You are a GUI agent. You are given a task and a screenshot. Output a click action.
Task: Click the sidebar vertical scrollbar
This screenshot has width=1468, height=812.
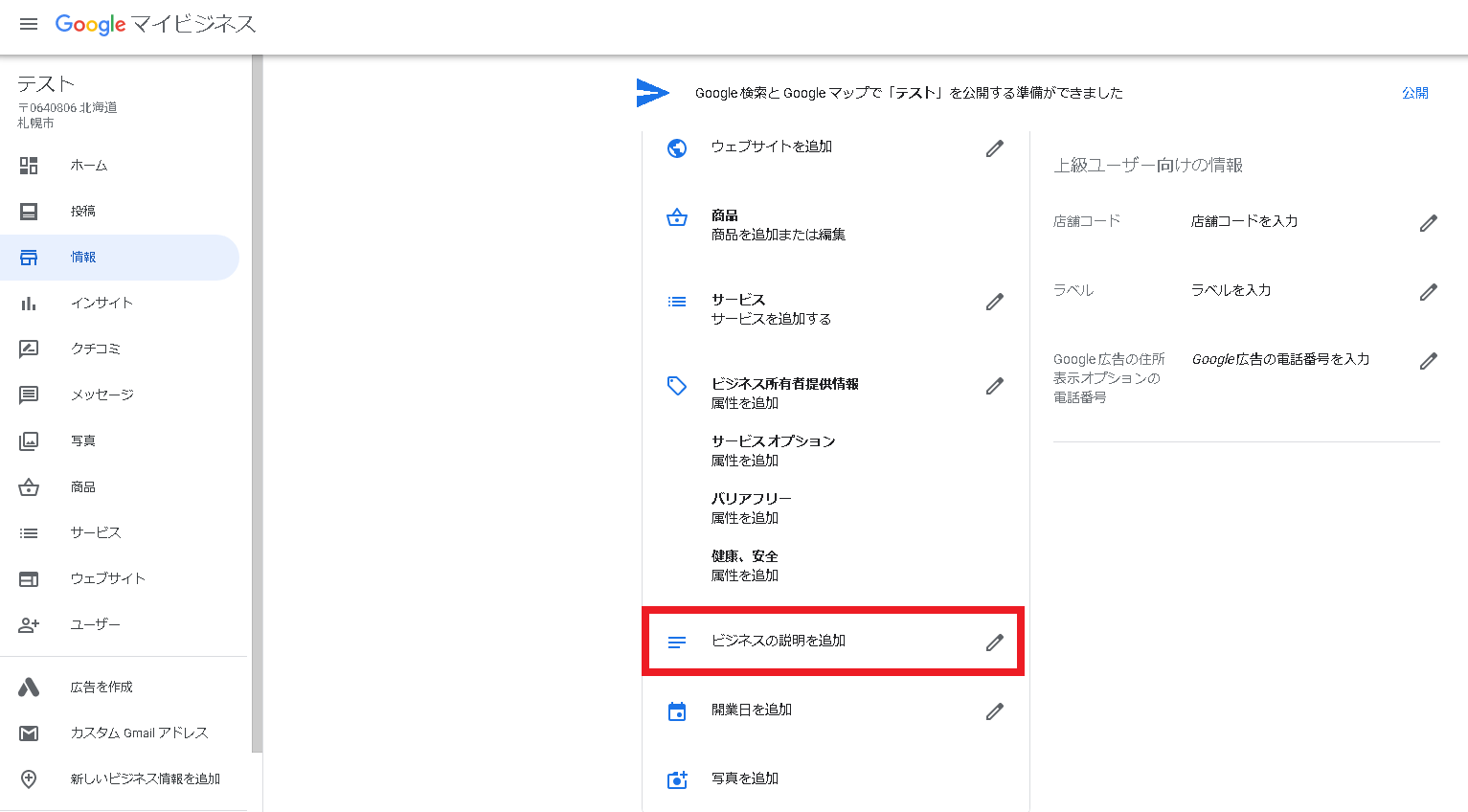(x=257, y=404)
